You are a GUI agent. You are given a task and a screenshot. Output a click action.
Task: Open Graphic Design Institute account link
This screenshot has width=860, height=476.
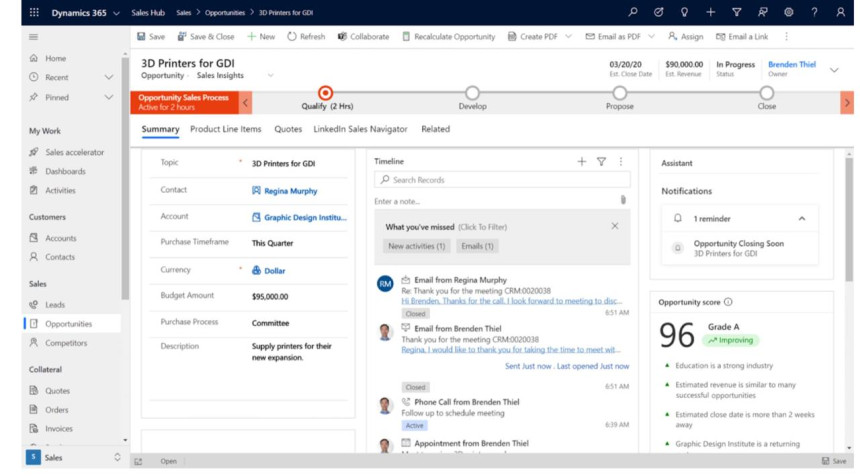pyautogui.click(x=305, y=217)
